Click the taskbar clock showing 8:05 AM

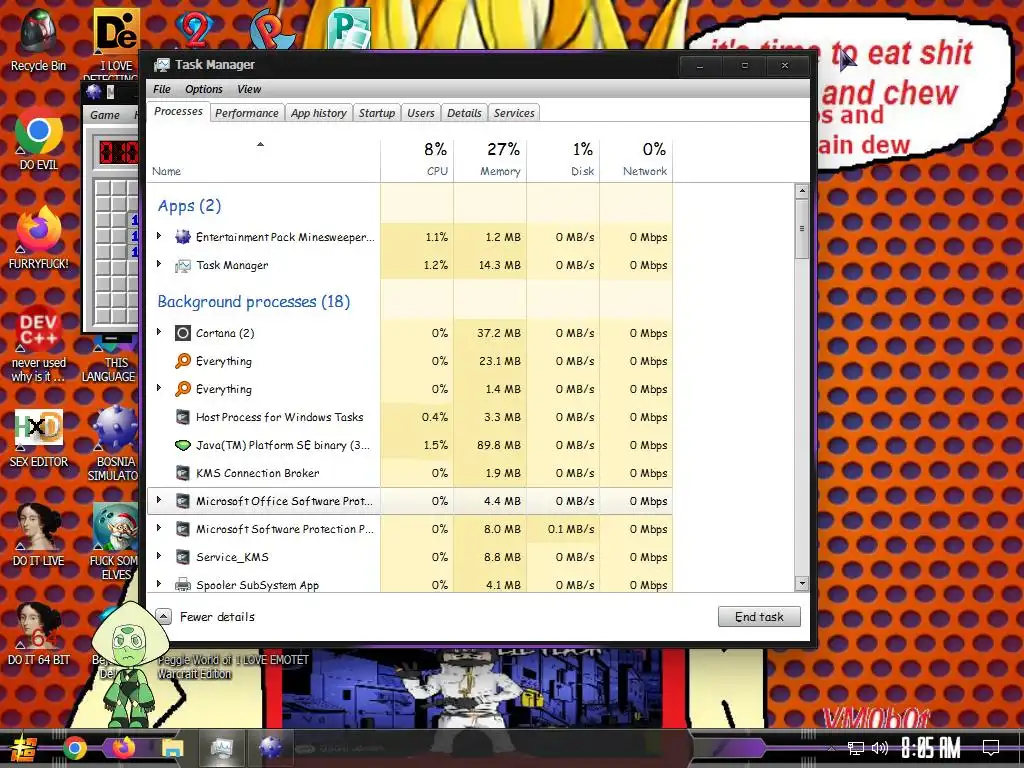click(931, 748)
